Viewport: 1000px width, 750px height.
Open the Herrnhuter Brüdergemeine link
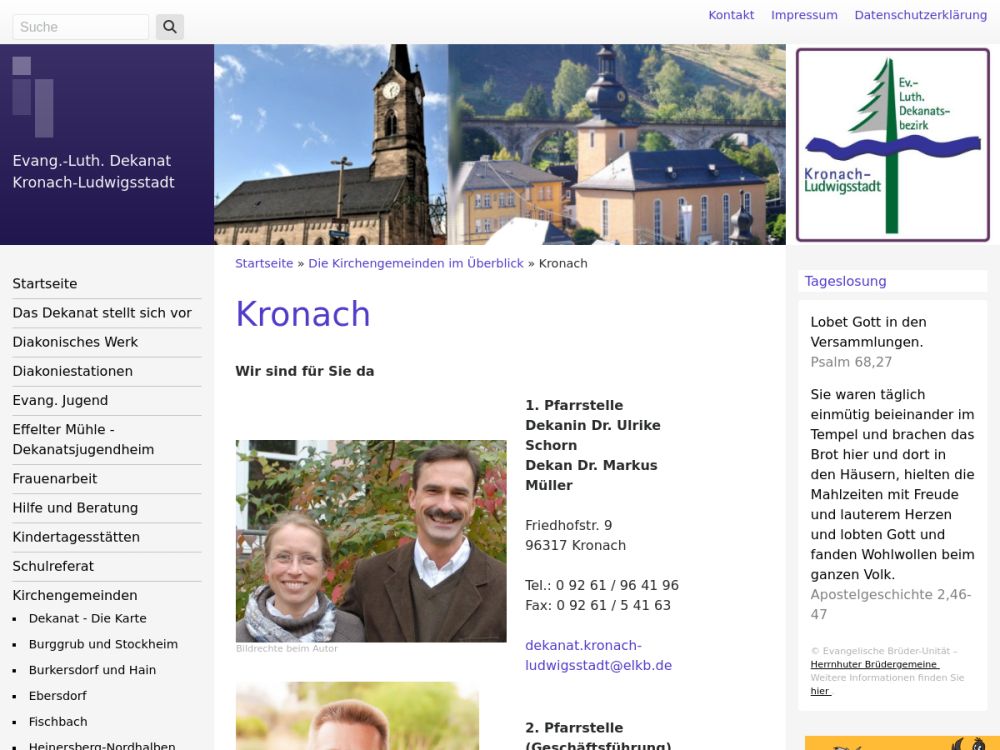tap(874, 665)
